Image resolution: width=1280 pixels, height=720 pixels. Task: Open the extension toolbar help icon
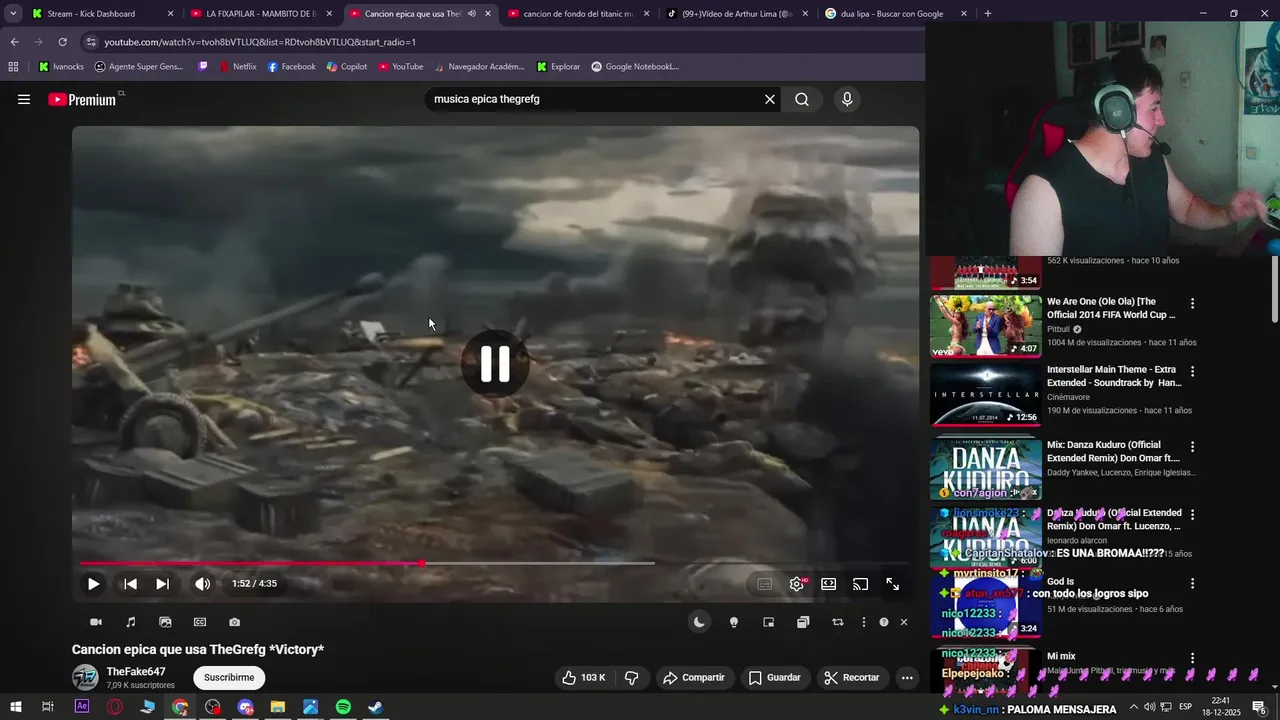point(884,622)
